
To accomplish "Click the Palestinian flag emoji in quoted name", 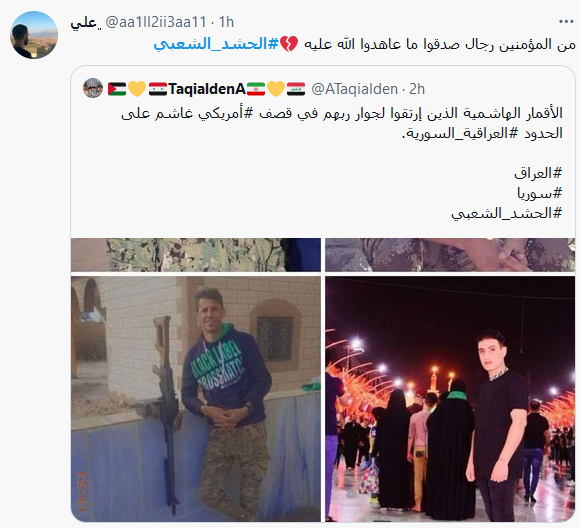I will coord(117,89).
